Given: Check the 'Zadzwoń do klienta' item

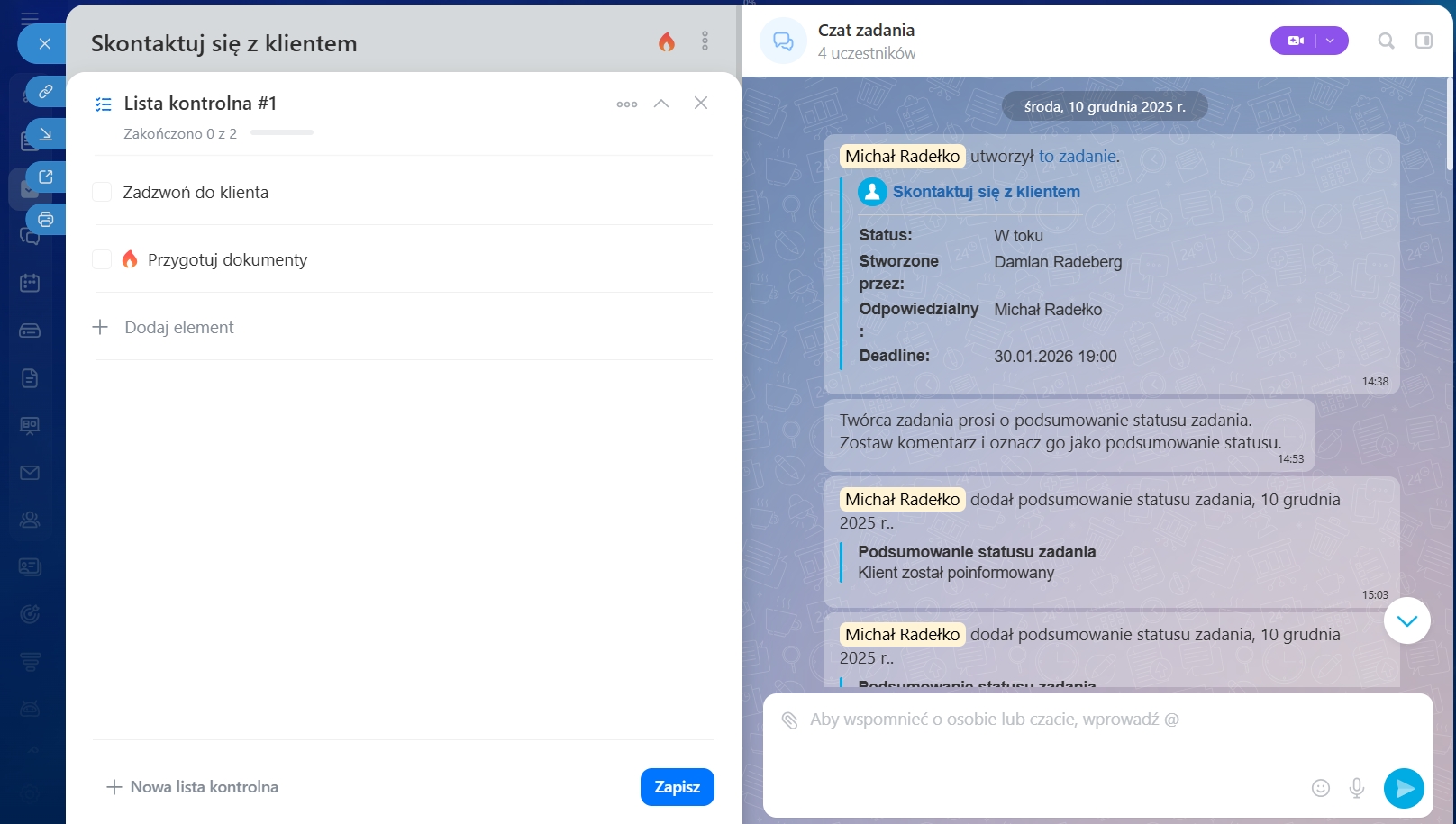Looking at the screenshot, I should click(x=102, y=192).
